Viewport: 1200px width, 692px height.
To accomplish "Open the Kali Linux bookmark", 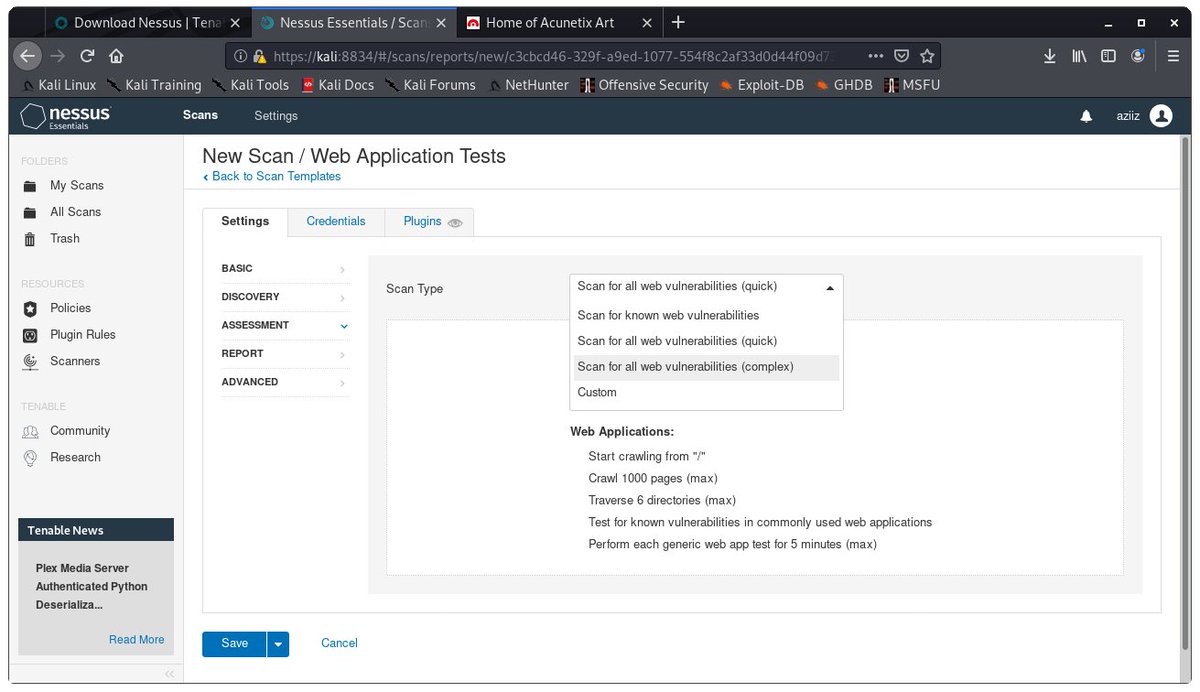I will pos(58,85).
